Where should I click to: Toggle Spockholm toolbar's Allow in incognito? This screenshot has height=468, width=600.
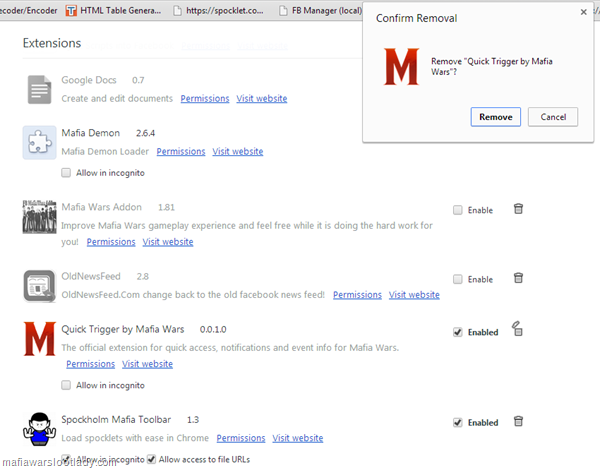coord(66,459)
